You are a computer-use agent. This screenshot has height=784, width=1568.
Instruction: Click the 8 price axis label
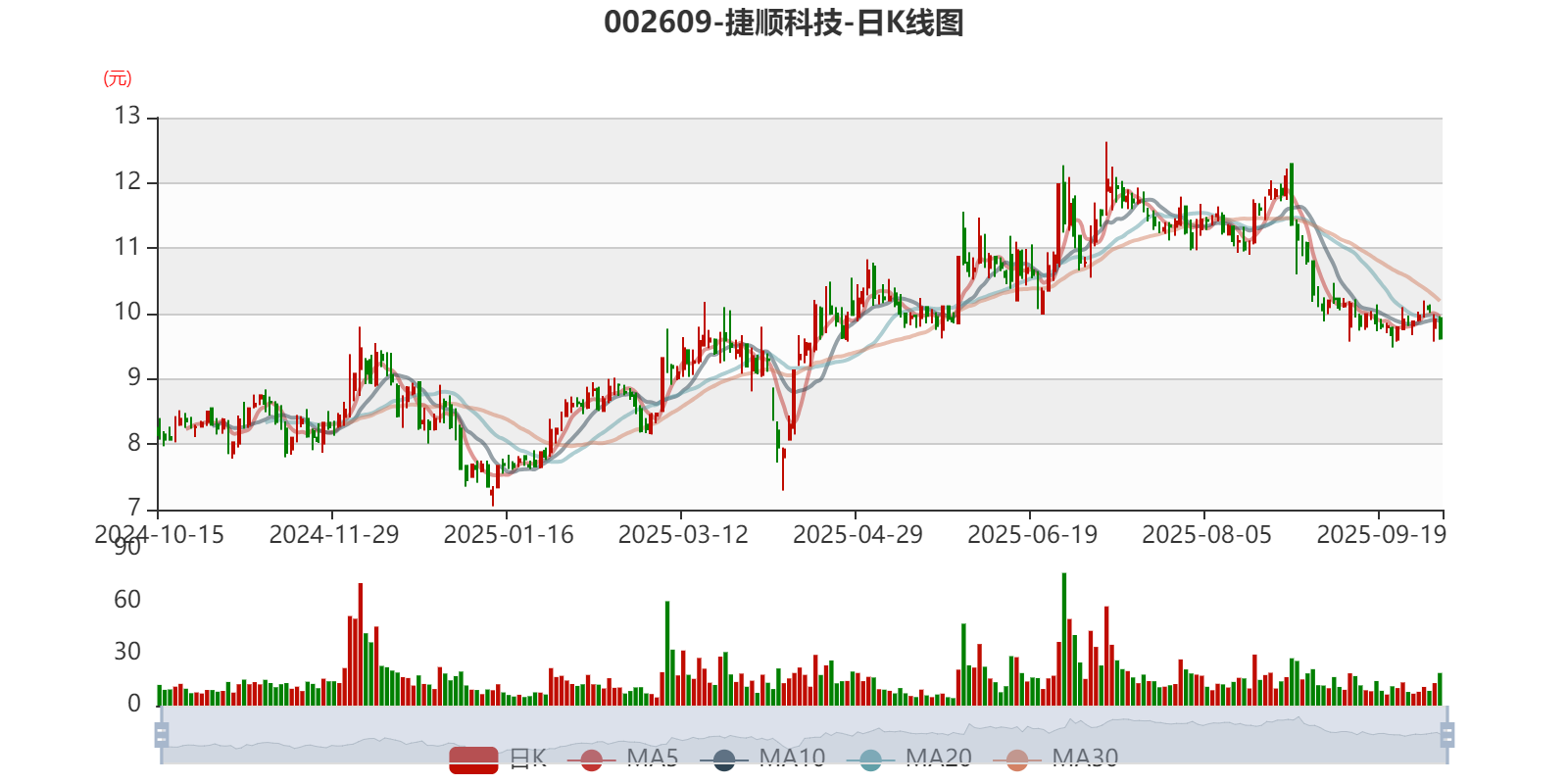coord(134,443)
